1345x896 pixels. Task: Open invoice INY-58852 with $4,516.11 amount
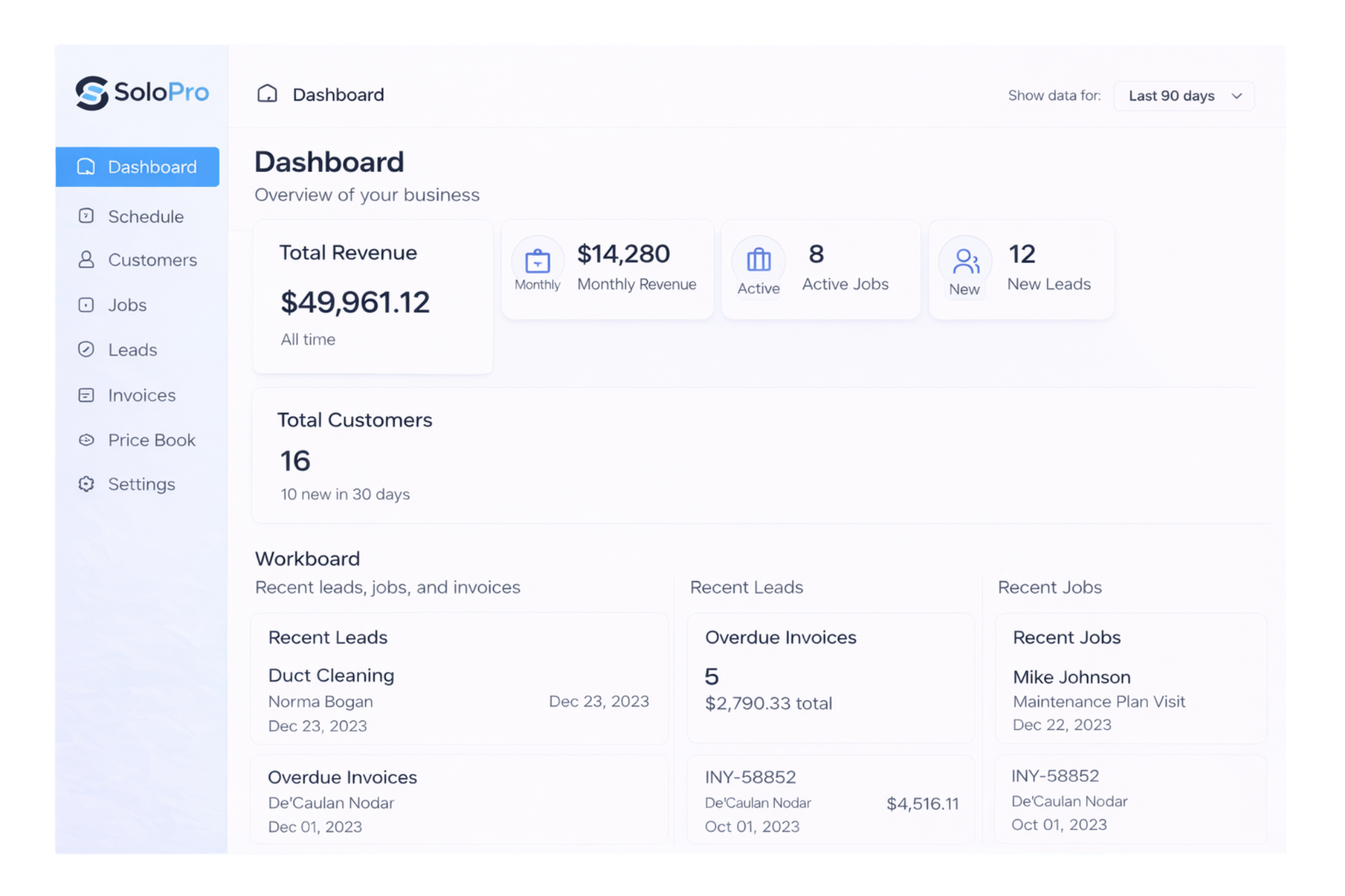point(831,800)
